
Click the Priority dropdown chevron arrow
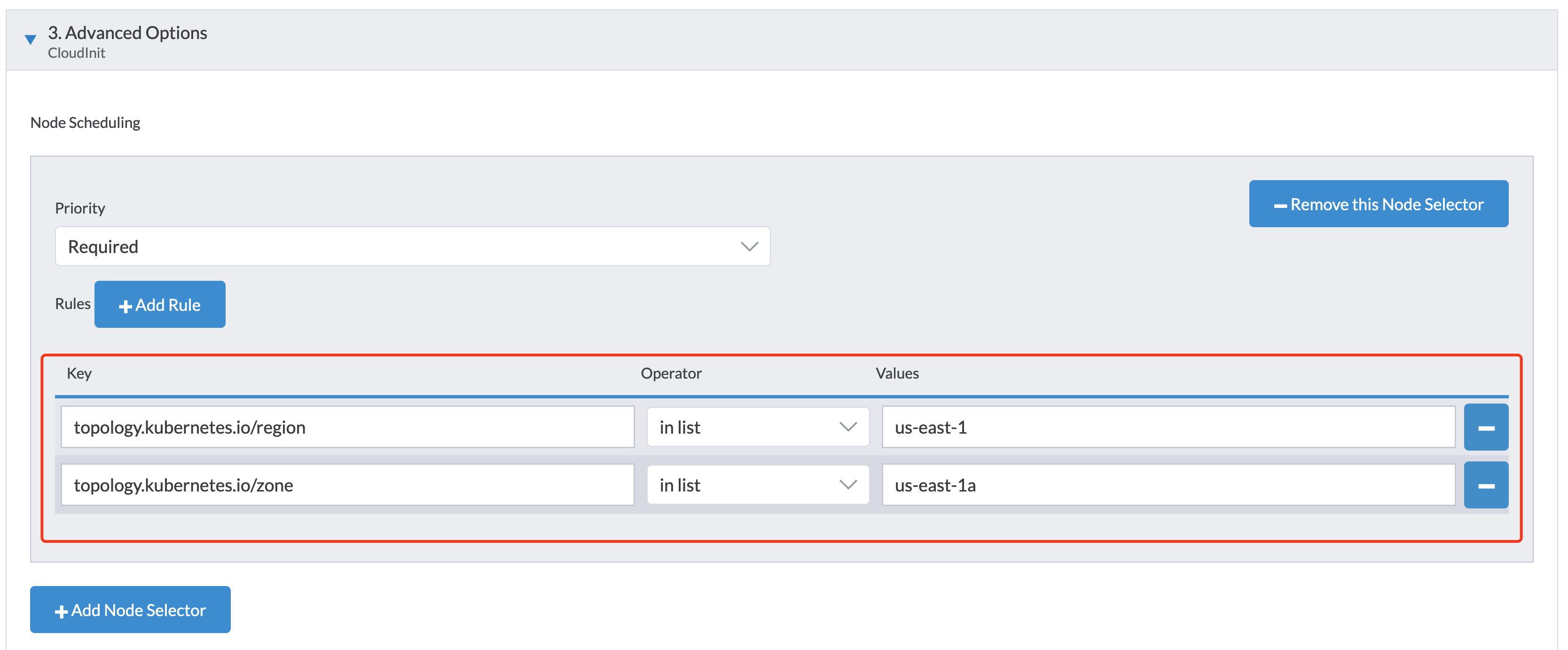click(749, 246)
